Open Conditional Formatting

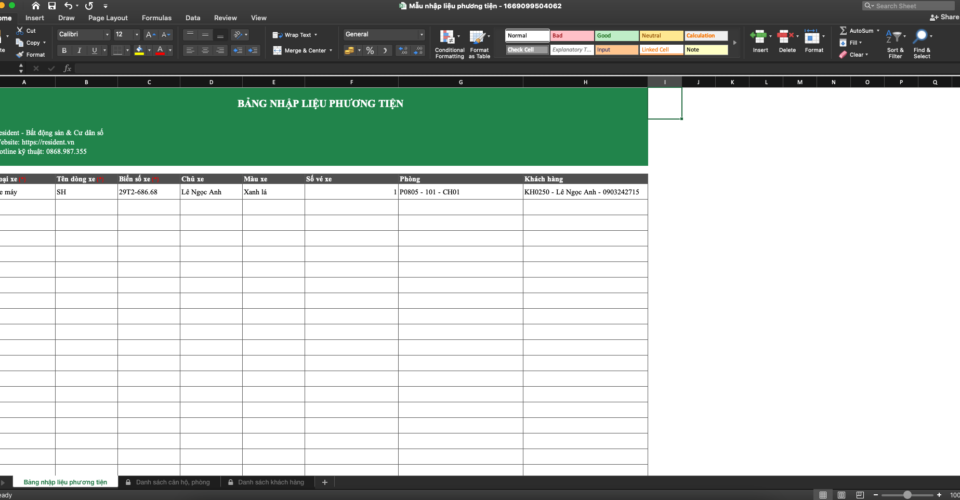pyautogui.click(x=449, y=38)
